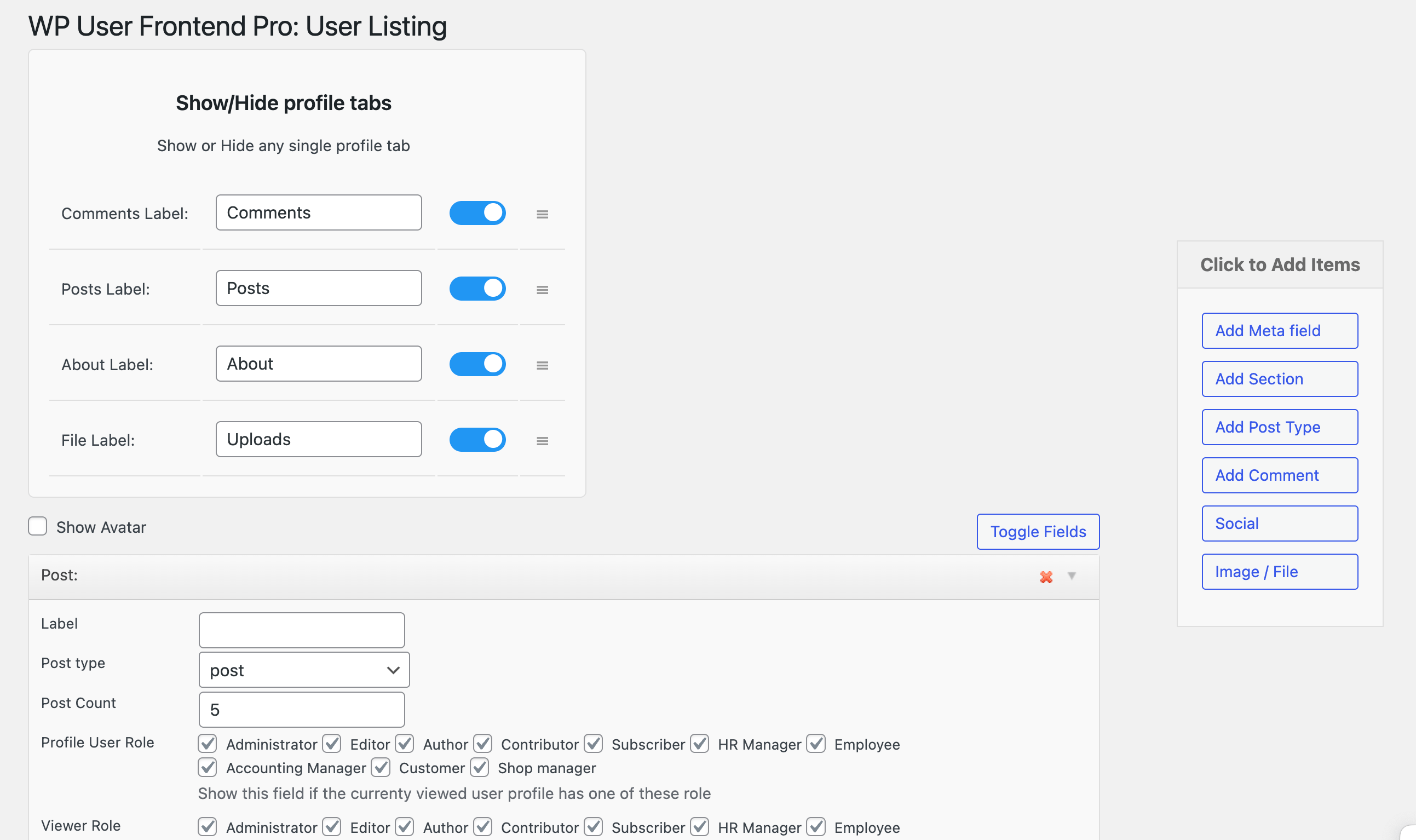Focus the Post Count field
Image resolution: width=1416 pixels, height=840 pixels.
point(302,710)
